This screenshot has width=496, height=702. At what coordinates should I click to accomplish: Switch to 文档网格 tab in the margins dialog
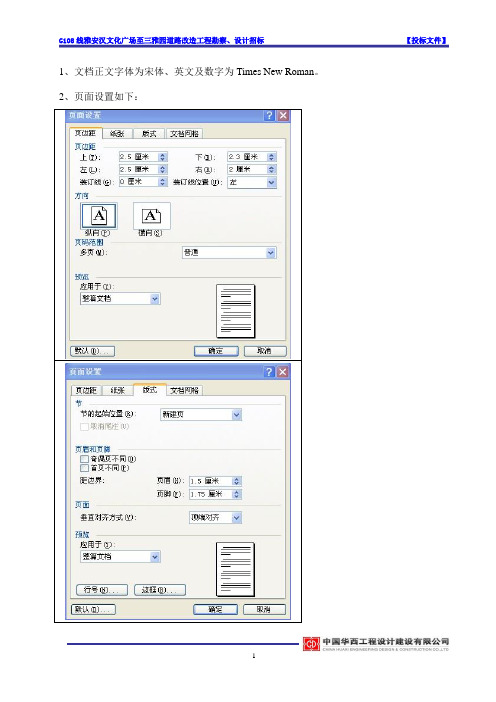[x=184, y=134]
